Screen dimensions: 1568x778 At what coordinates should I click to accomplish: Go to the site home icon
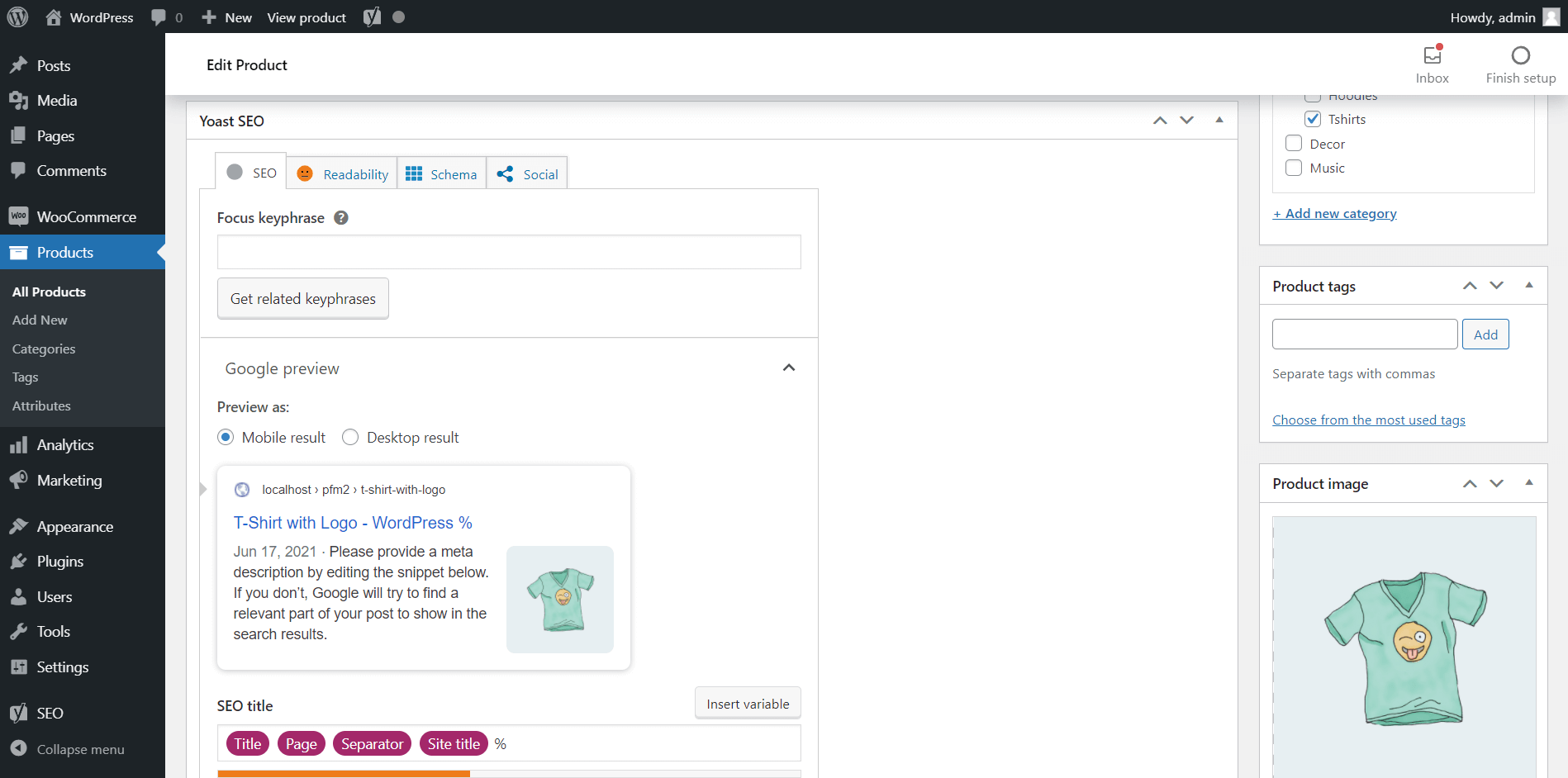54,17
